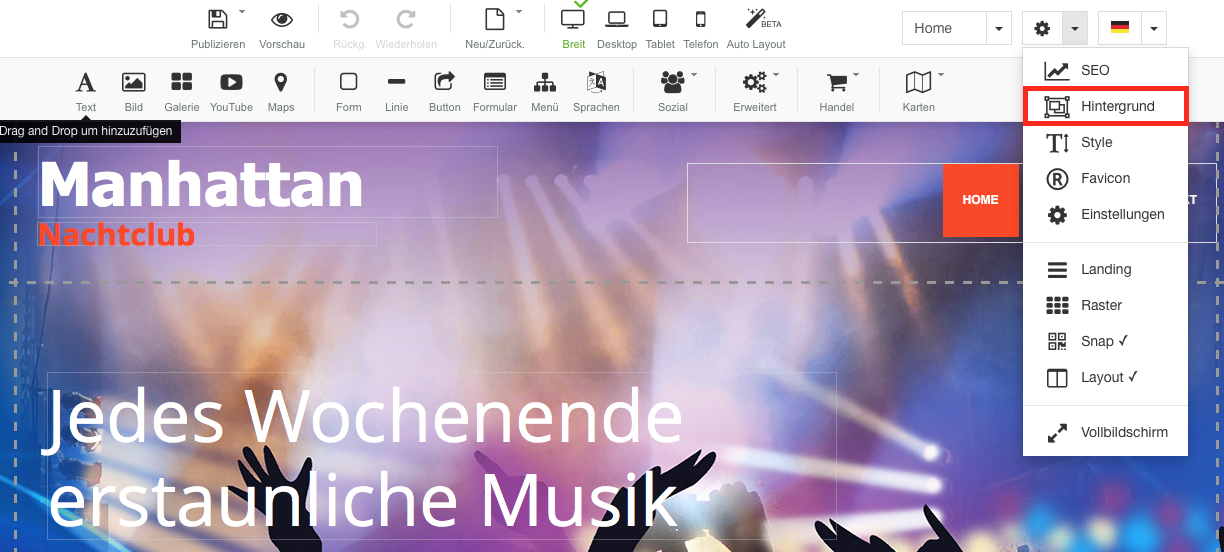The width and height of the screenshot is (1224, 552).
Task: Open the Vorschau preview eye icon
Action: pos(282,20)
